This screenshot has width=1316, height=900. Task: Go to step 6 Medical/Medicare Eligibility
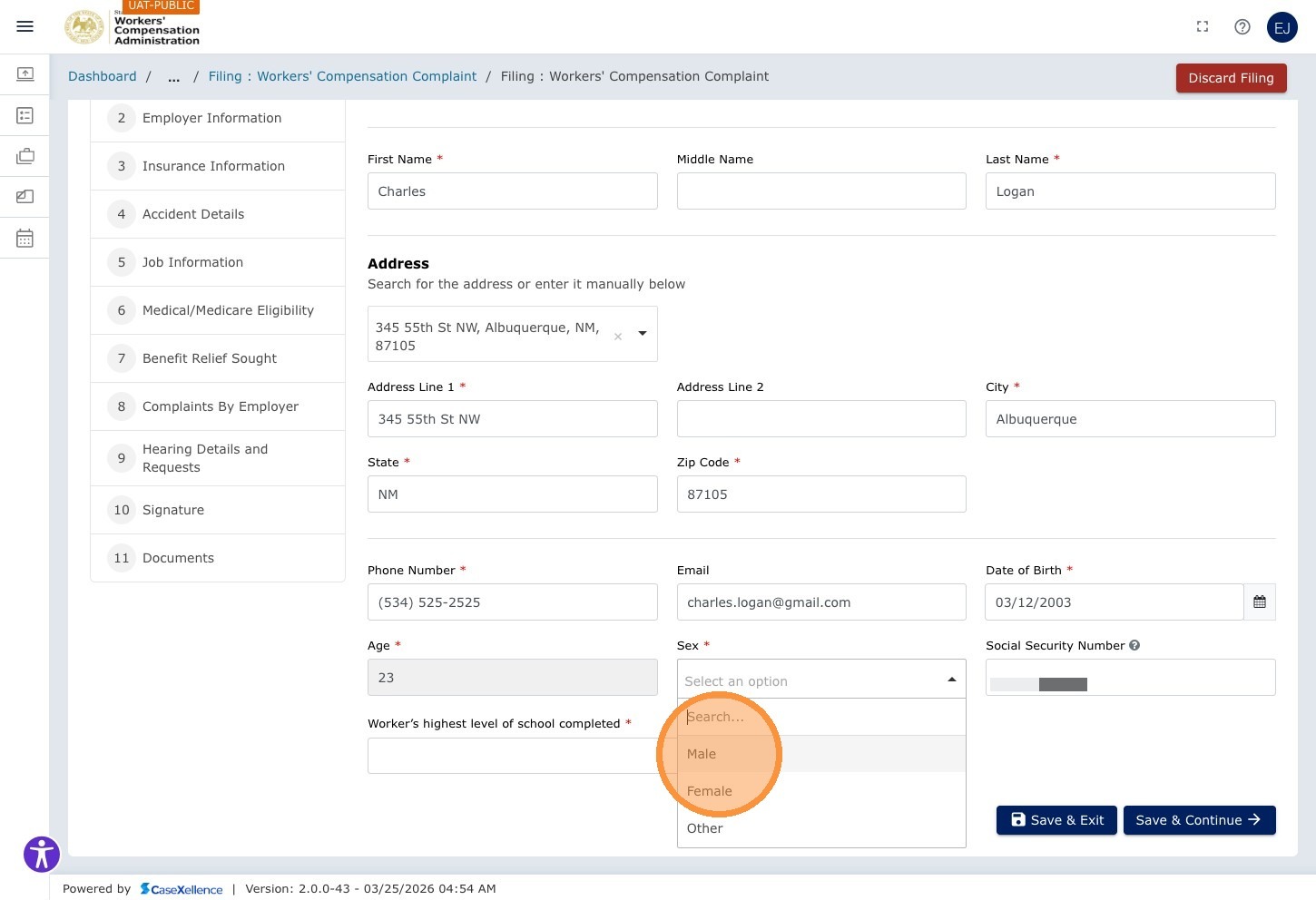[x=218, y=310]
